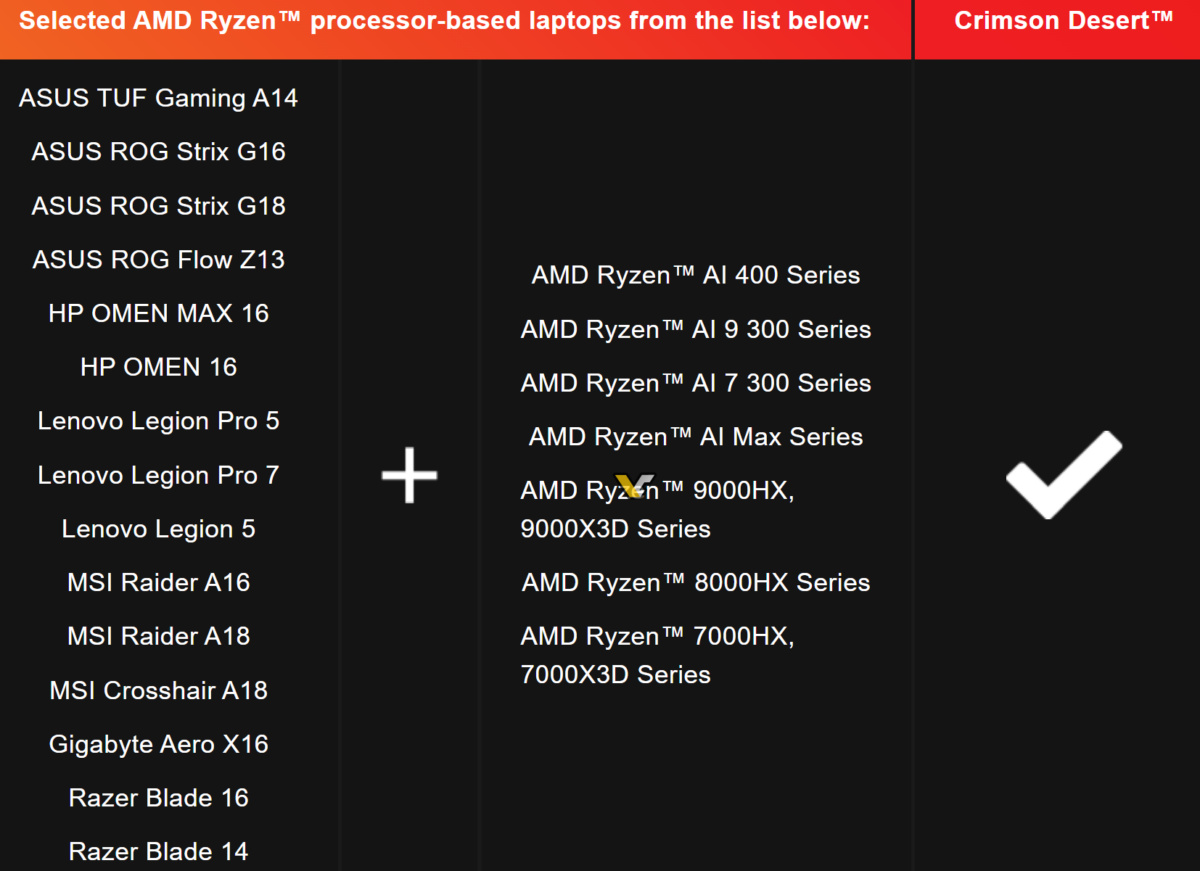The image size is (1200, 871).
Task: Click HP OMEN MAX 16 entry
Action: pyautogui.click(x=158, y=314)
